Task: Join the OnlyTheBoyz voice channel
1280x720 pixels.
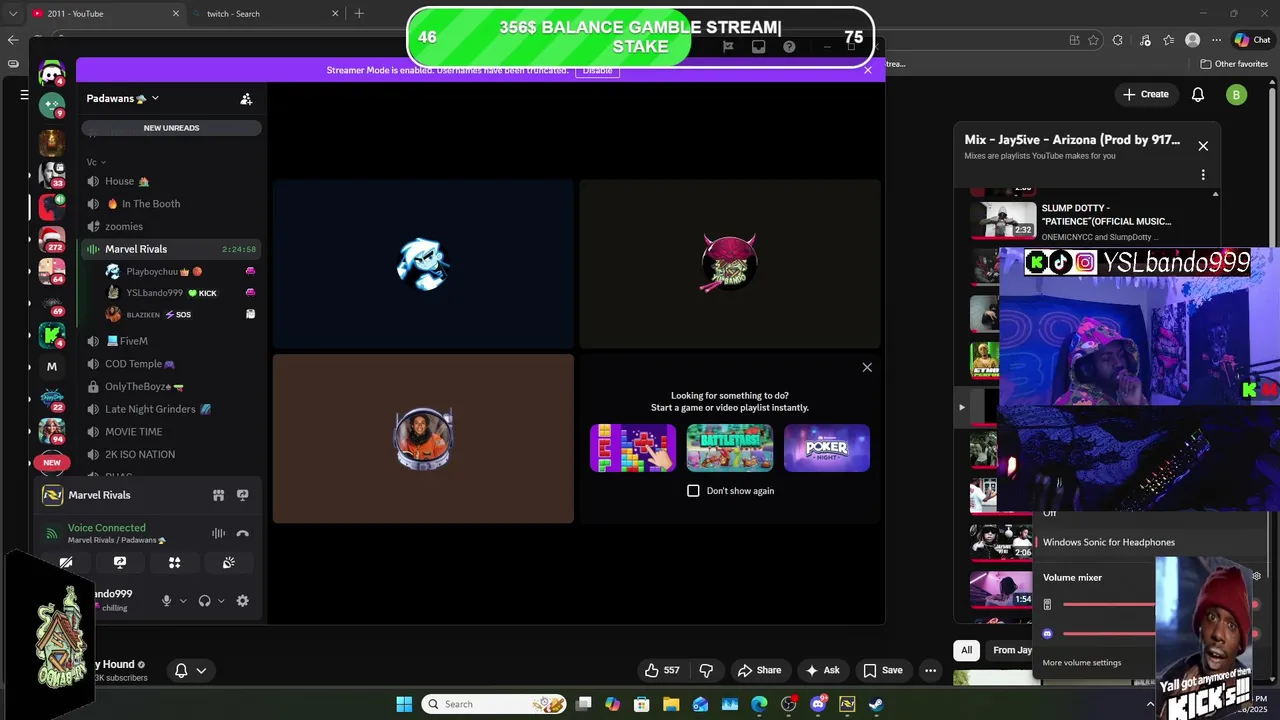Action: tap(170, 386)
